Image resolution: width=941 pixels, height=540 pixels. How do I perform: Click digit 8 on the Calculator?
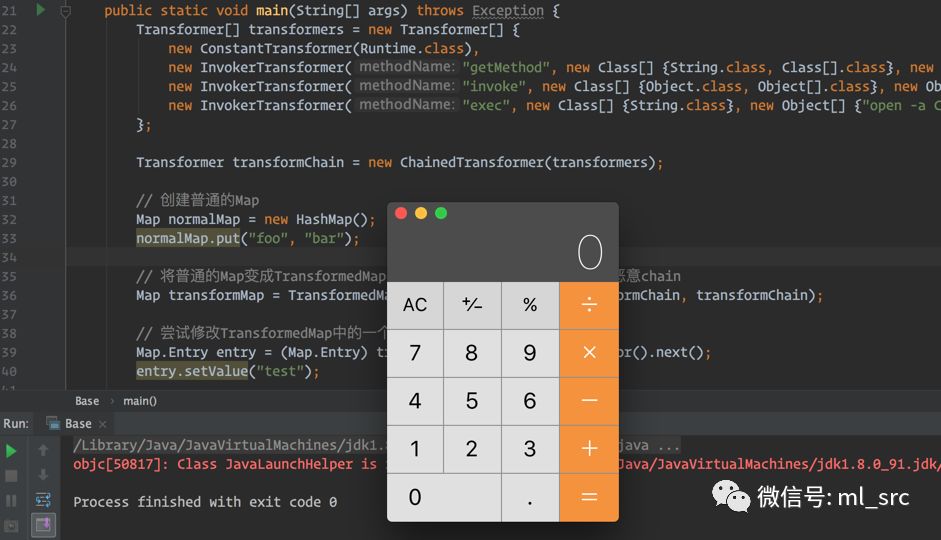point(472,353)
